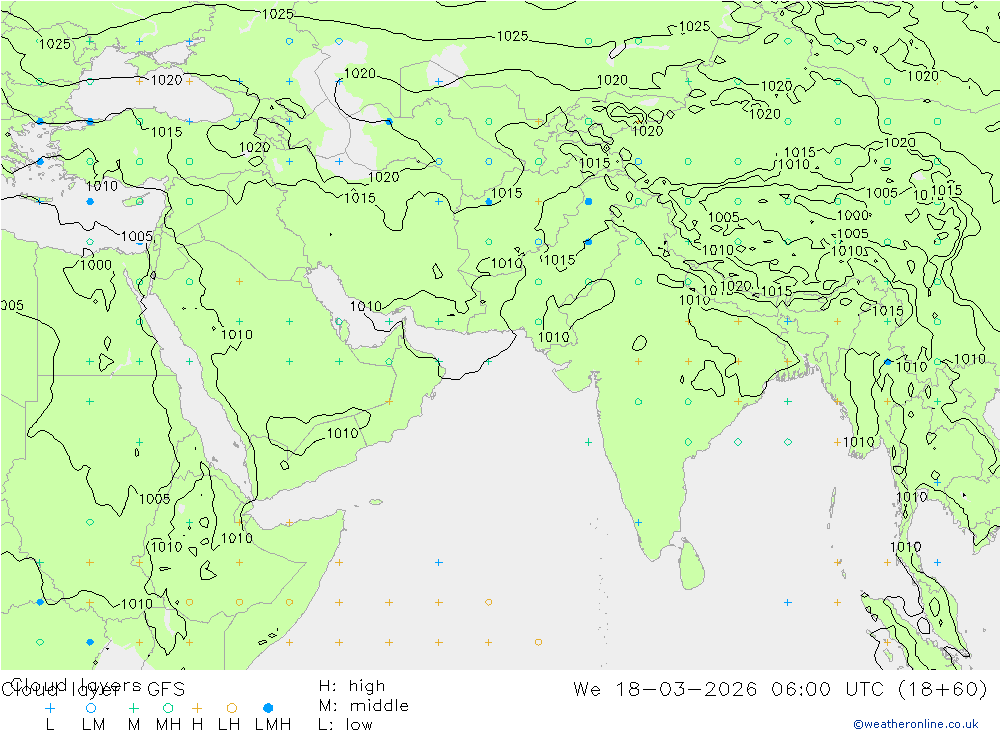The image size is (1000, 733).
Task: Click the forecast date 'We 18-03-2026'
Action: 665,690
